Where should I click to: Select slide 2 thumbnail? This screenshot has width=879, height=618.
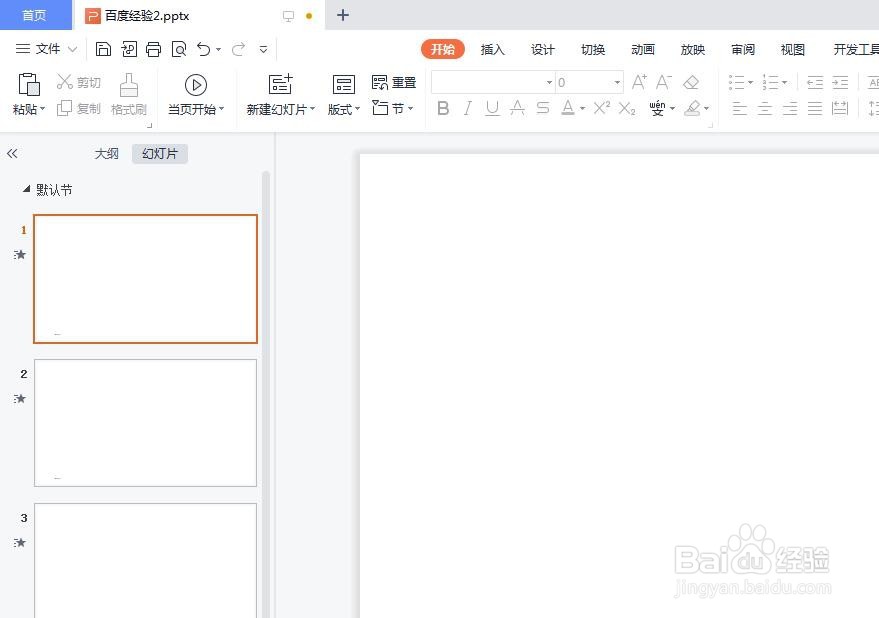(x=145, y=423)
